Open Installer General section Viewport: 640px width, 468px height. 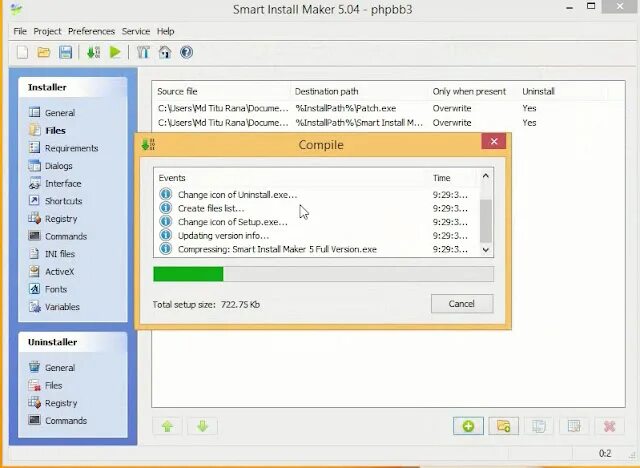tap(52, 113)
